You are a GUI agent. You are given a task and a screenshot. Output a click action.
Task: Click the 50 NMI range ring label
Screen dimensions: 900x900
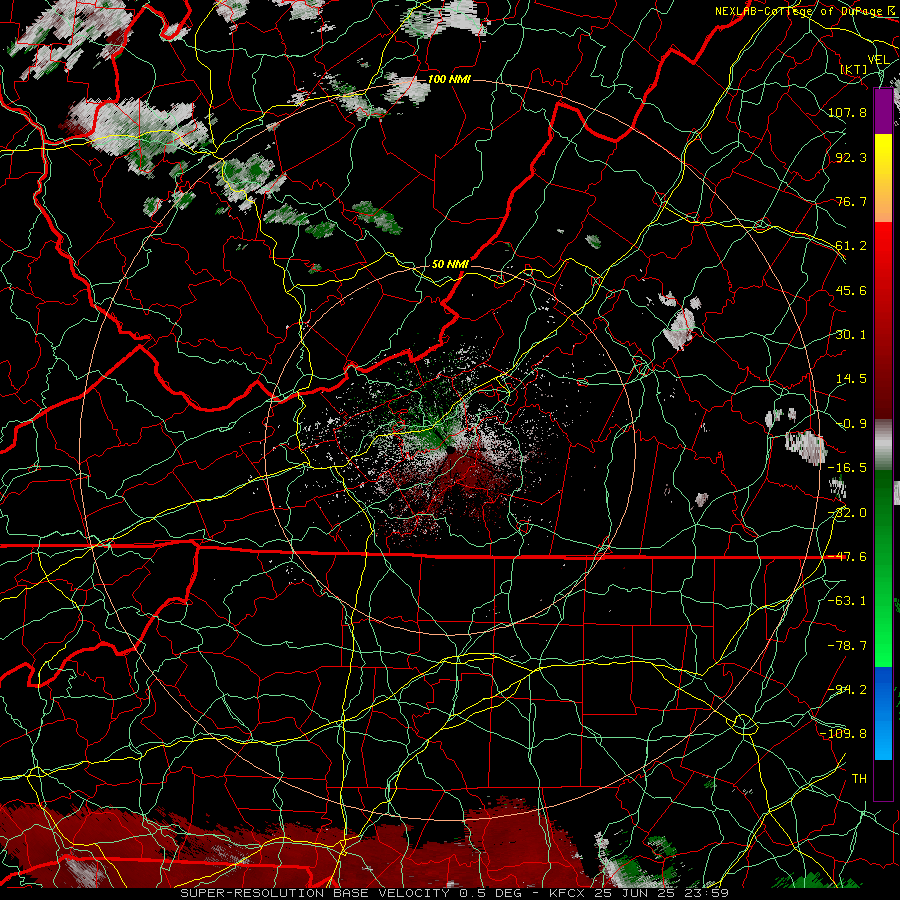point(450,265)
